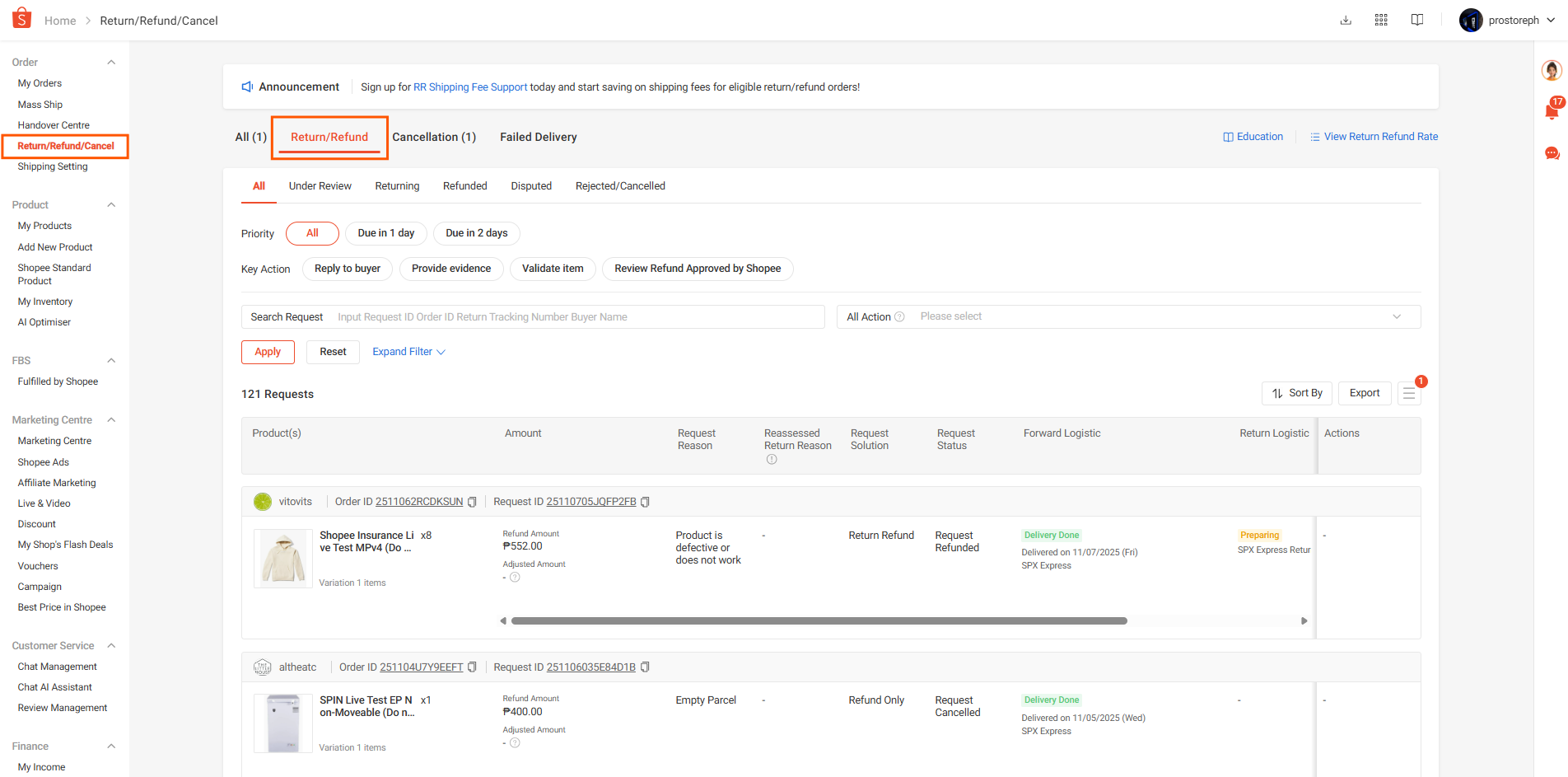This screenshot has height=777, width=1568.
Task: Click the info icon under Reassessed Return Reason
Action: click(772, 460)
